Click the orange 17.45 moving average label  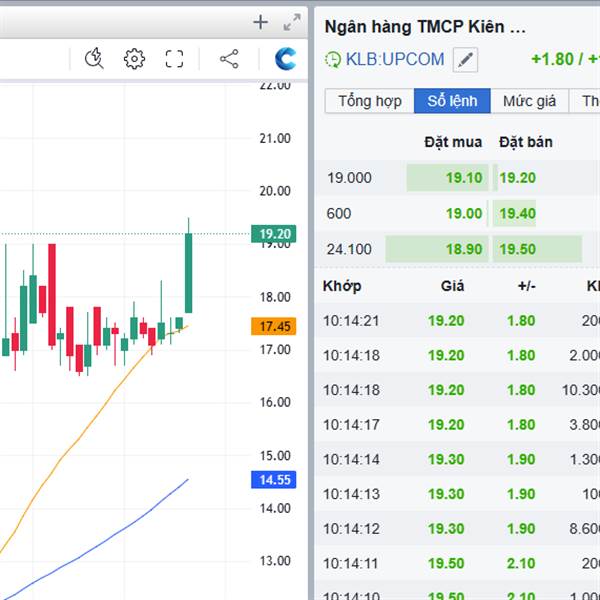click(x=274, y=326)
